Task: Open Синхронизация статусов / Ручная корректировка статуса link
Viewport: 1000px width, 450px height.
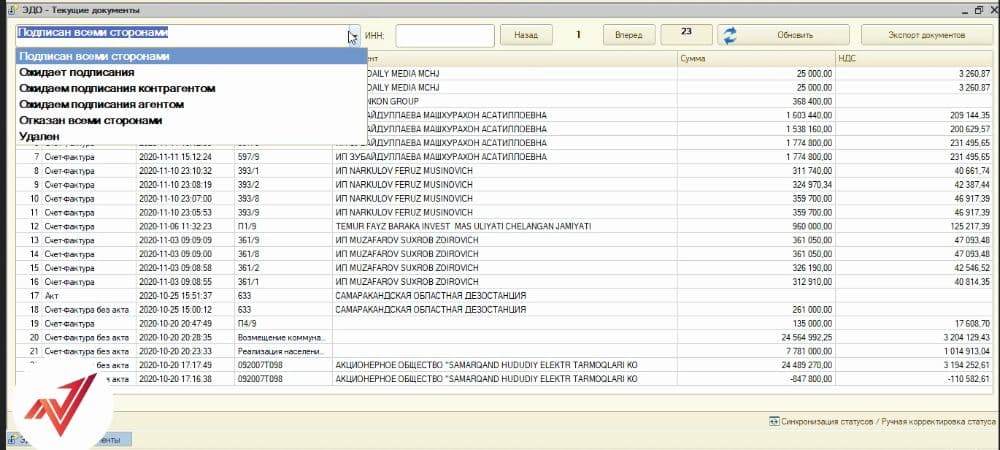Action: pyautogui.click(x=888, y=421)
